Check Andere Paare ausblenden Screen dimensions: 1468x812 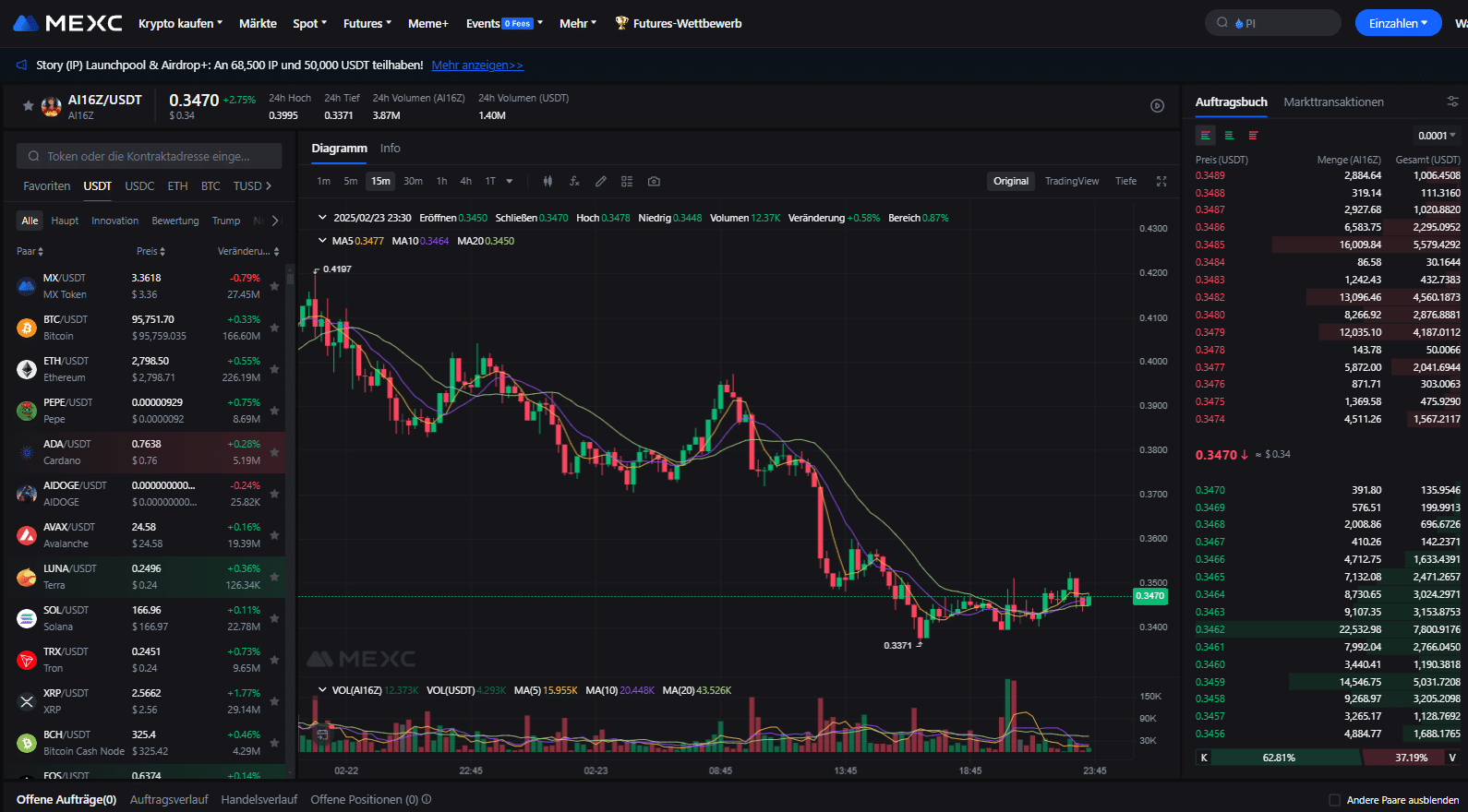(x=1334, y=800)
